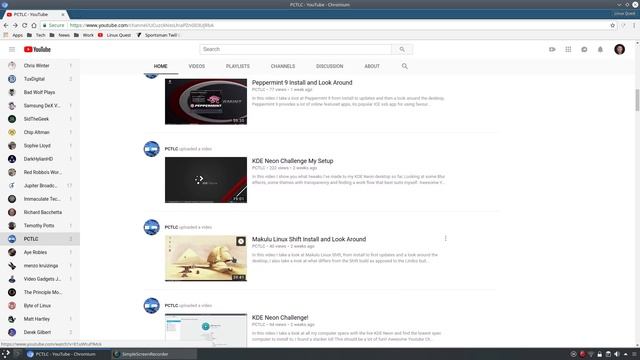Open Byte of Linux subscription
640x360 pixels.
tap(40, 306)
